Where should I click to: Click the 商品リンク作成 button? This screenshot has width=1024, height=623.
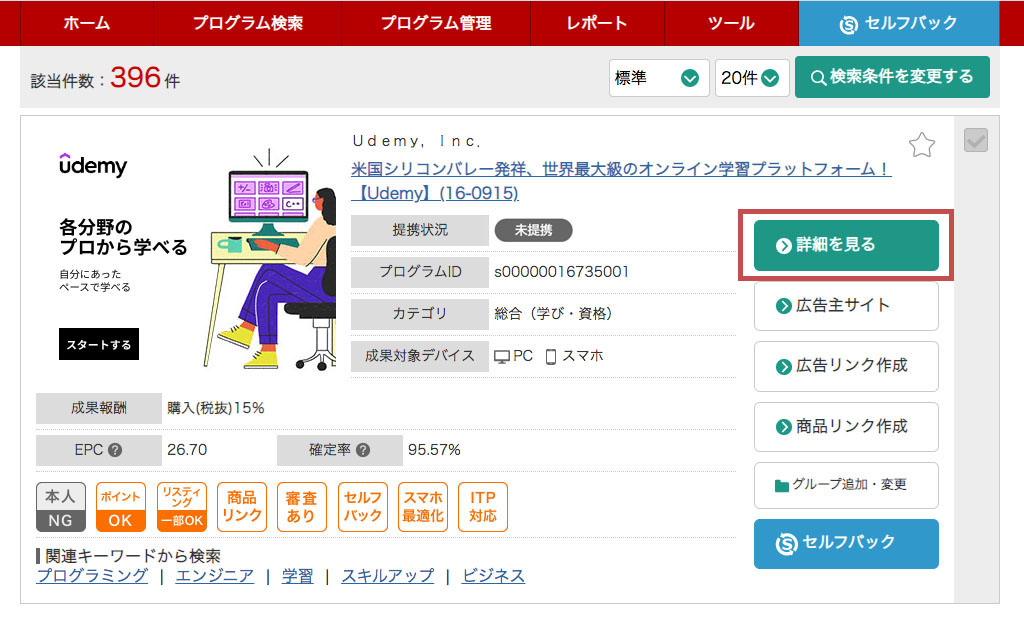coord(846,426)
